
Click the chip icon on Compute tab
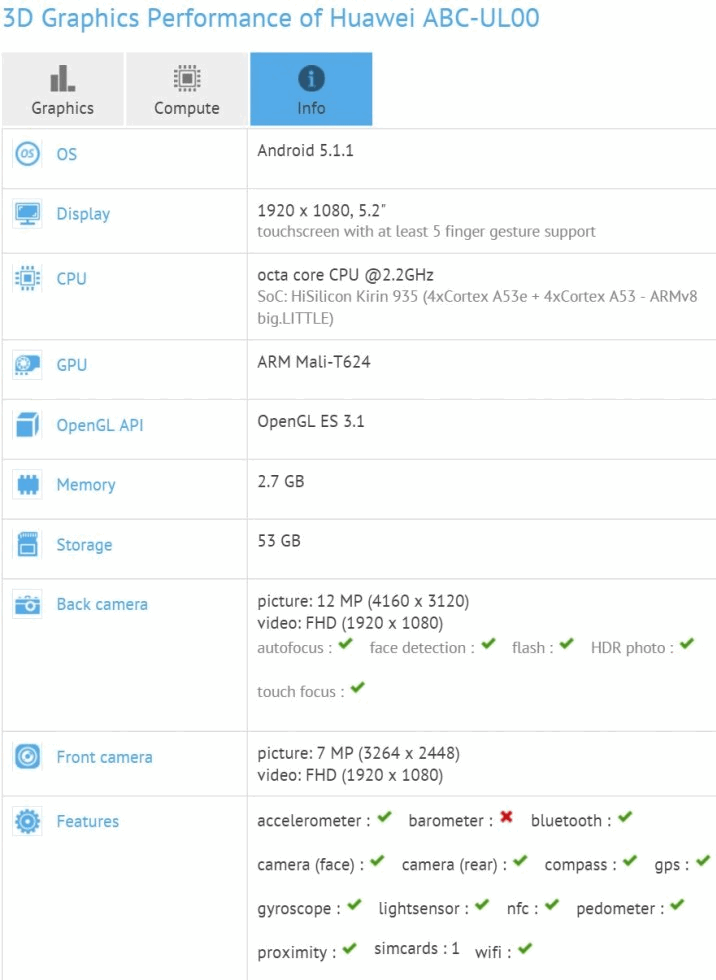187,79
